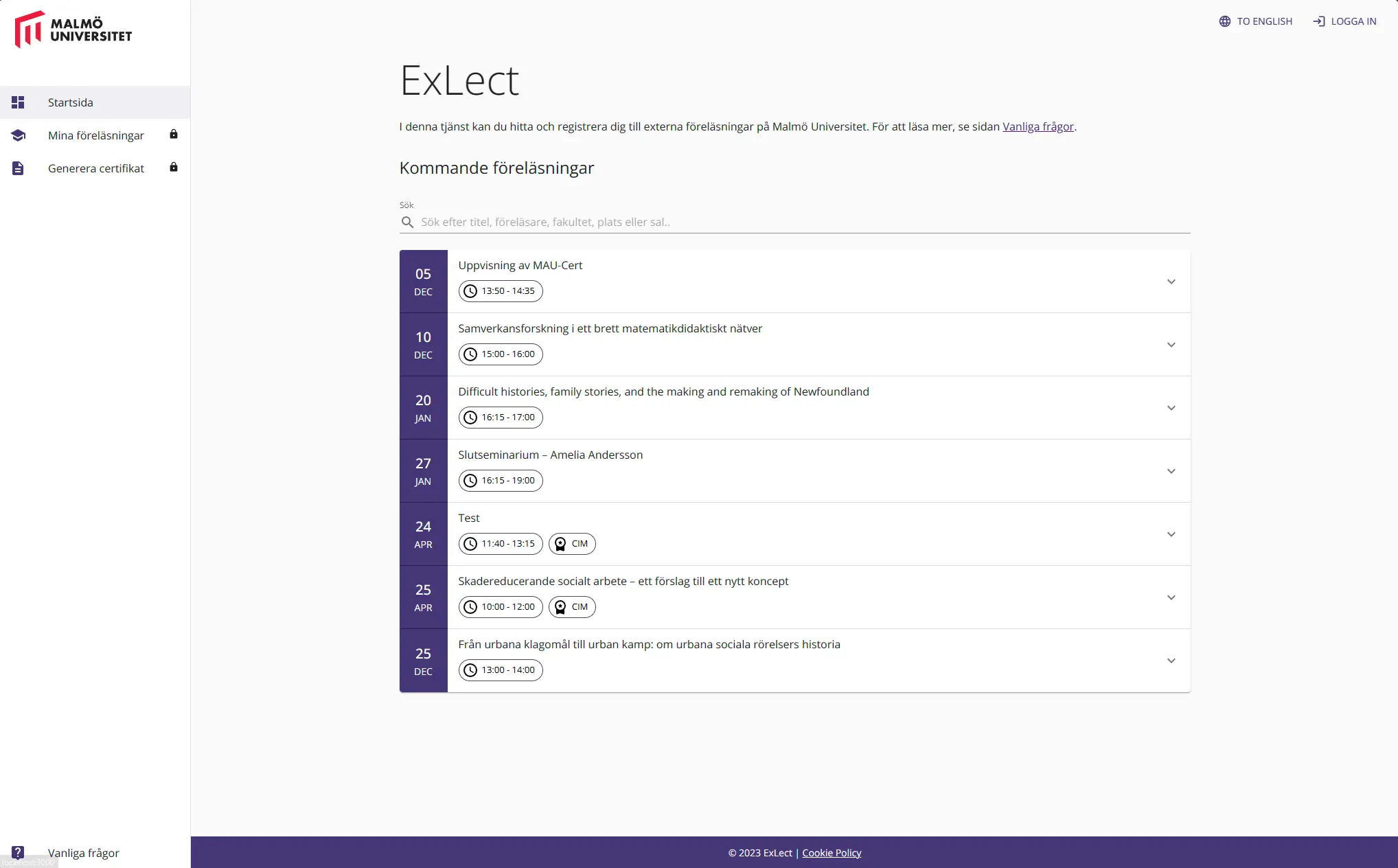Open Vanliga frågor in the sidebar
The image size is (1398, 868).
[x=95, y=852]
